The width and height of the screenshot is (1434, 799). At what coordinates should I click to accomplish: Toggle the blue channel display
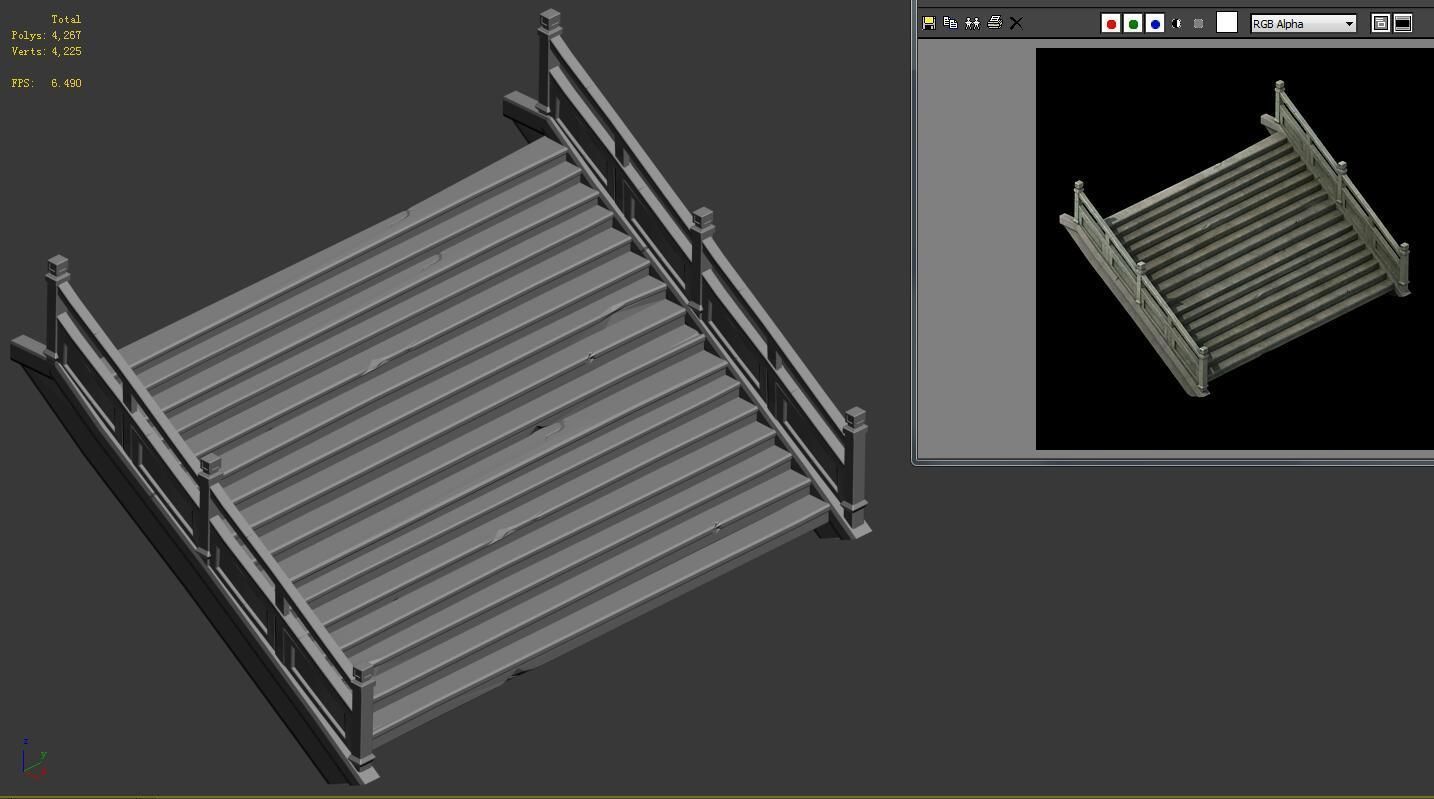[1155, 23]
